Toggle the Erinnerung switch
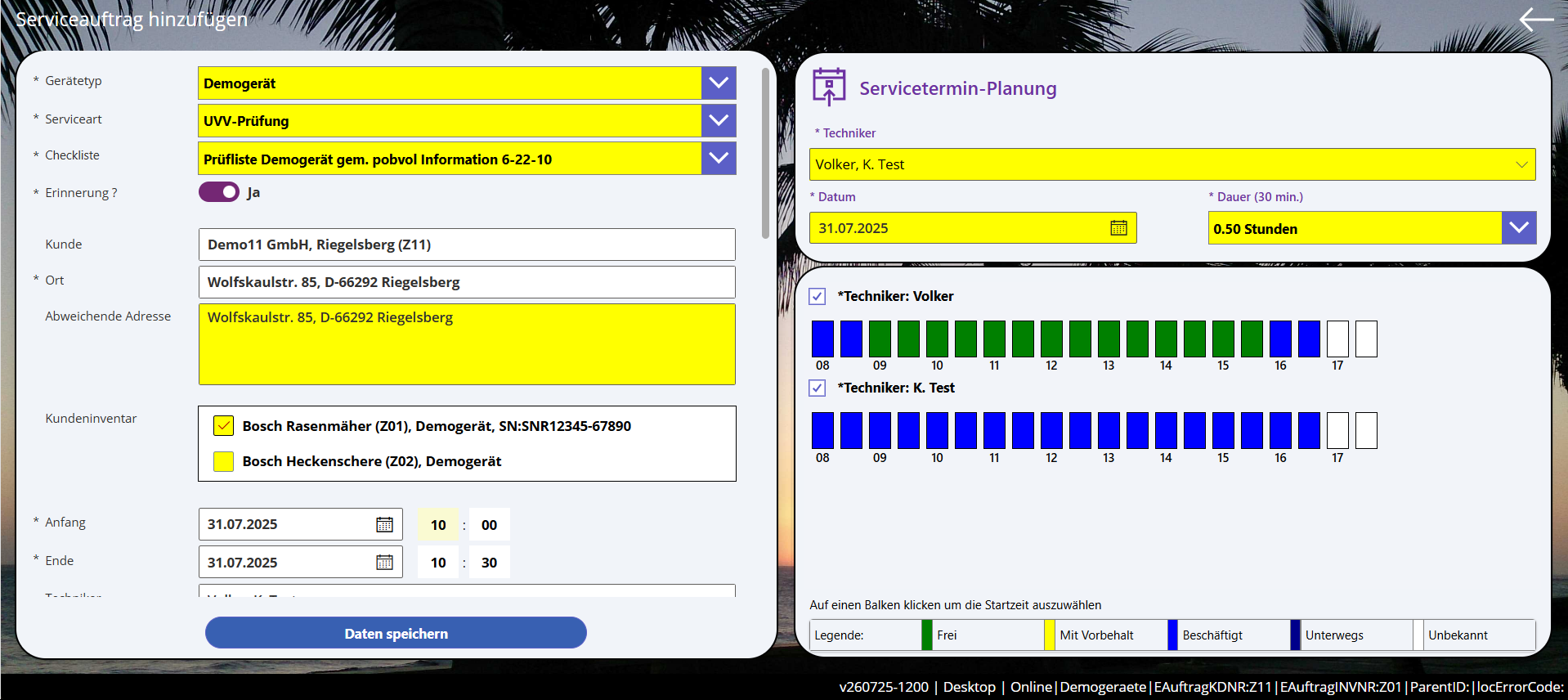The height and width of the screenshot is (700, 1568). tap(218, 192)
